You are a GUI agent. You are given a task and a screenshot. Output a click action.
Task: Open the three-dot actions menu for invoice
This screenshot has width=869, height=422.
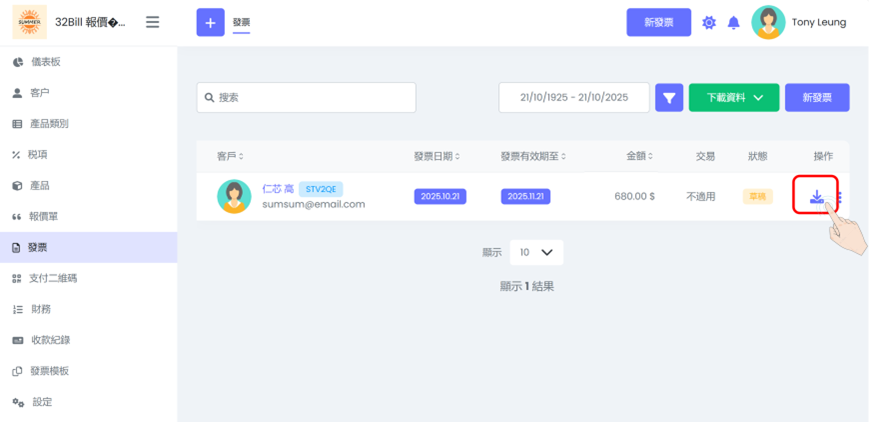click(839, 197)
